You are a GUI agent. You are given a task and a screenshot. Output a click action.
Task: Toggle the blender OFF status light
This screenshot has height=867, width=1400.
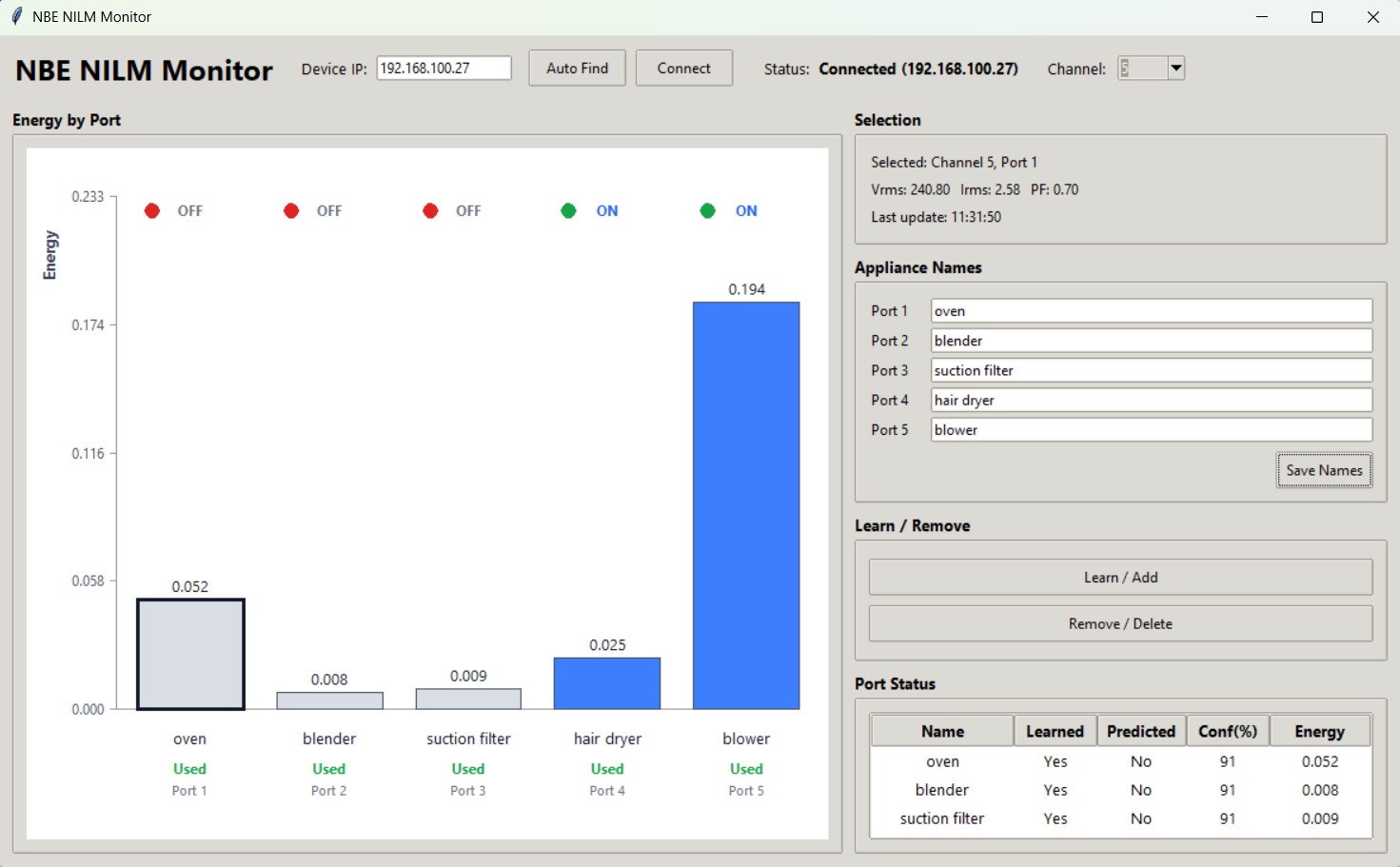291,210
